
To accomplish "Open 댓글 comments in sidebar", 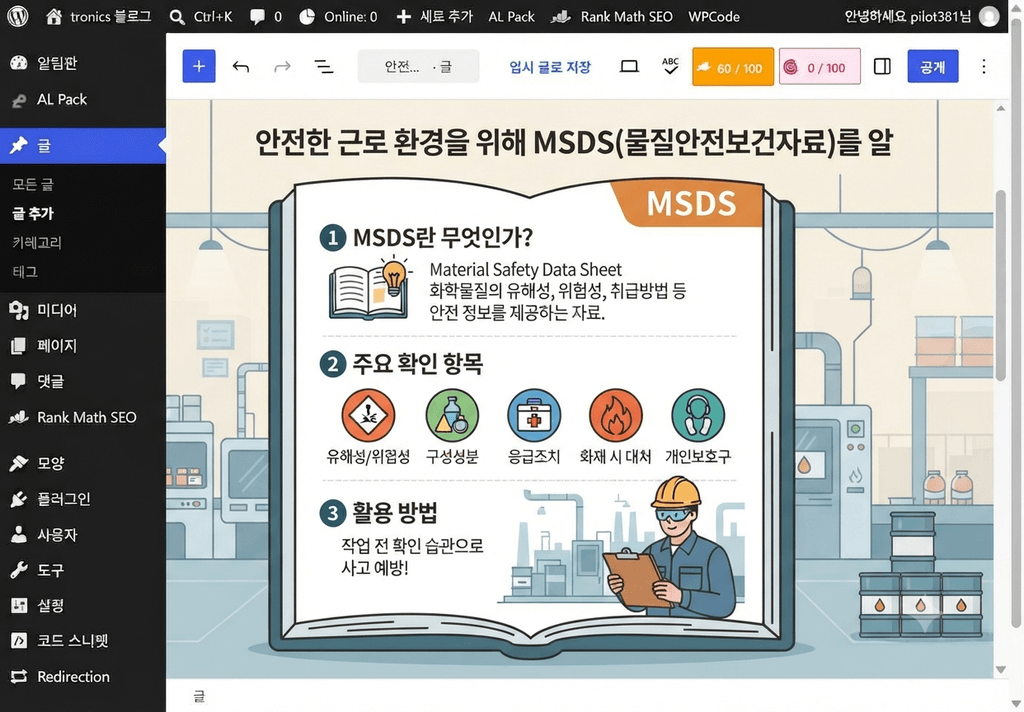I will [83, 381].
